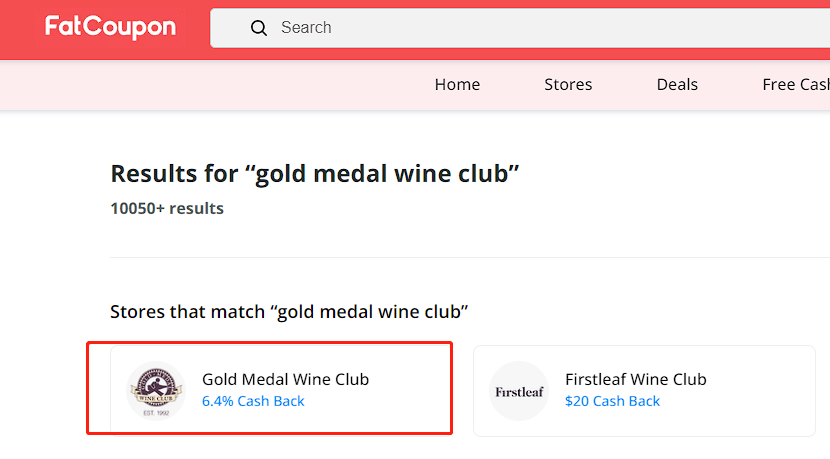Go to the Stores page
830x459 pixels.
click(x=568, y=85)
